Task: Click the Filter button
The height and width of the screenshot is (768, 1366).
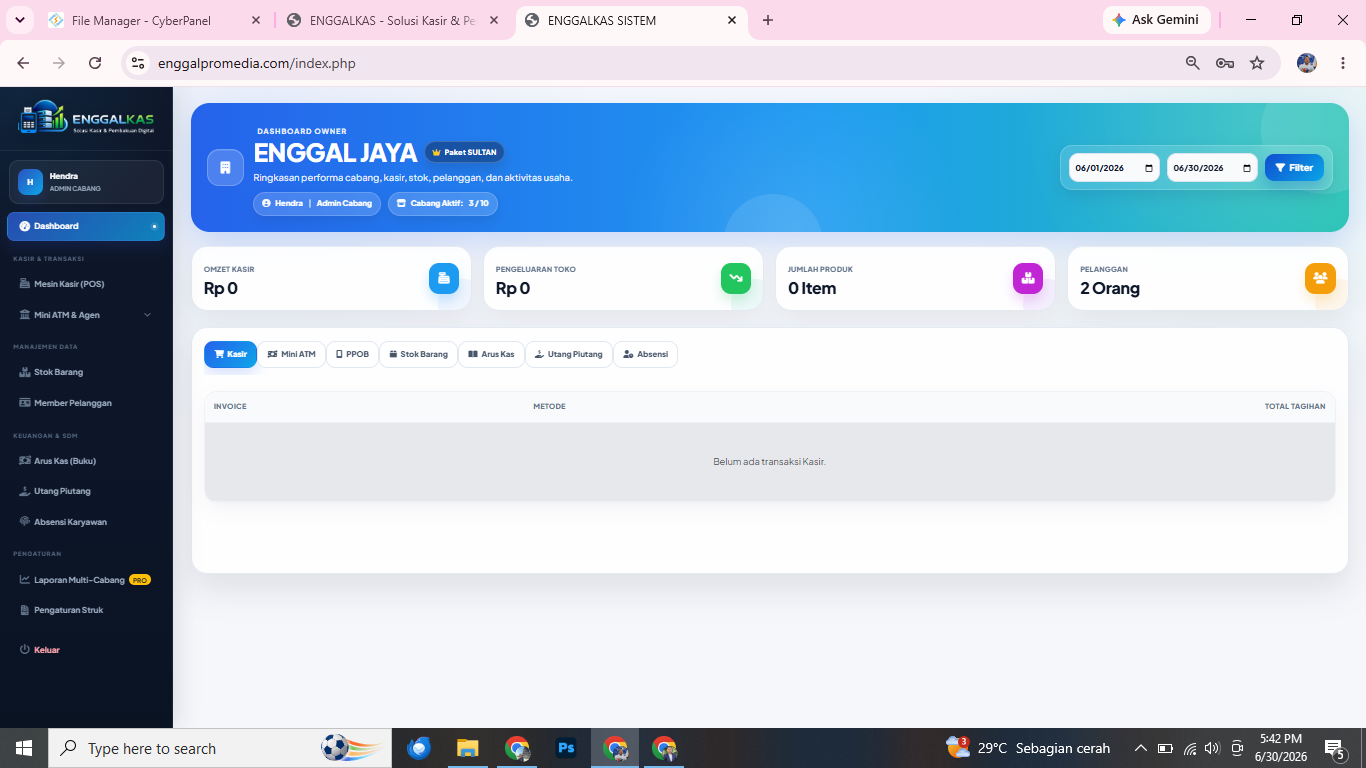Action: click(1294, 168)
